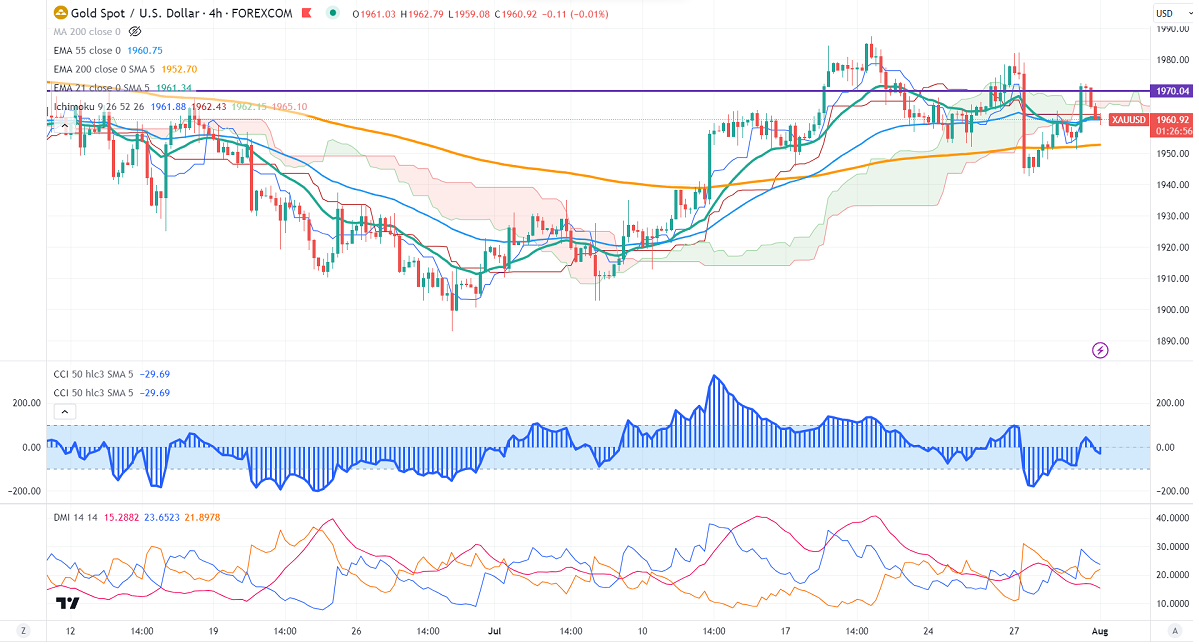The image size is (1199, 644).
Task: Select the Ichimoku 9 26 52 26 legend
Action: 99,106
